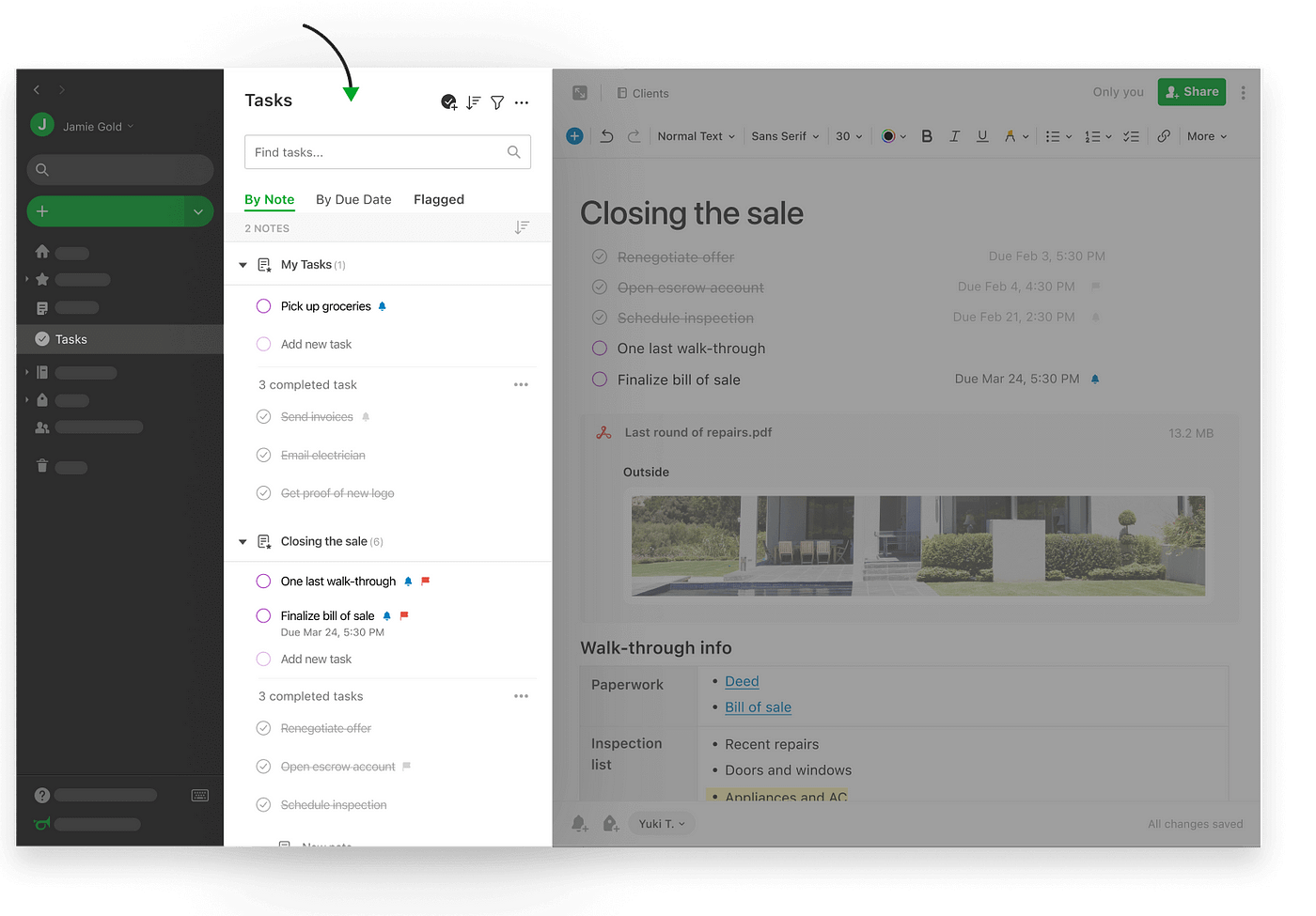
Task: Uncheck Open escrow account in the Tasks panel
Action: point(264,767)
